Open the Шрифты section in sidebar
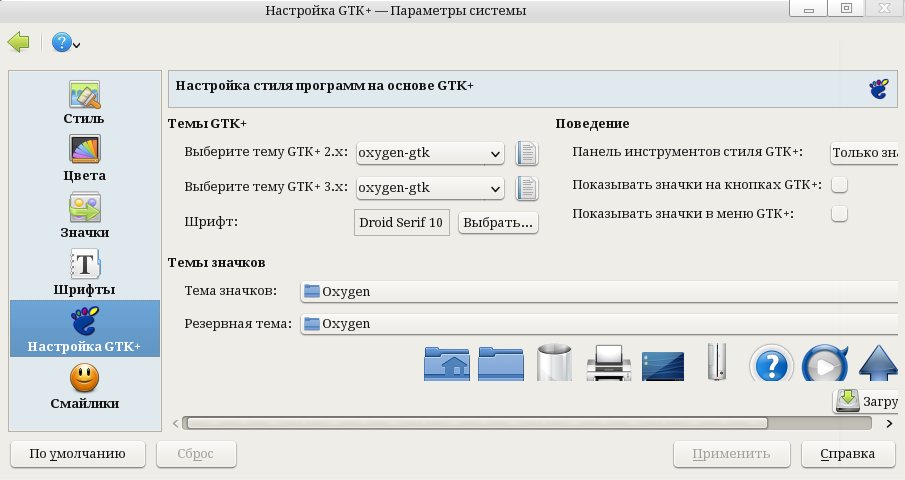 click(84, 274)
